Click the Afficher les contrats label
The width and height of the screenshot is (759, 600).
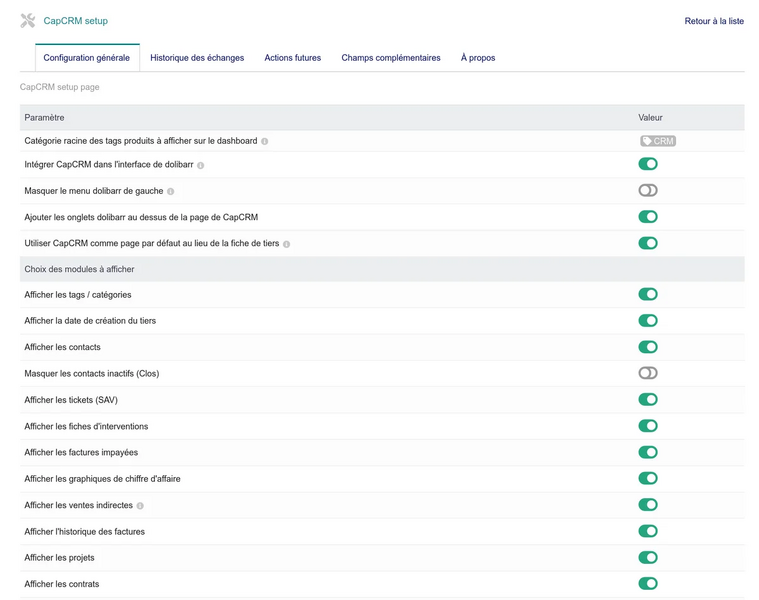pos(62,584)
